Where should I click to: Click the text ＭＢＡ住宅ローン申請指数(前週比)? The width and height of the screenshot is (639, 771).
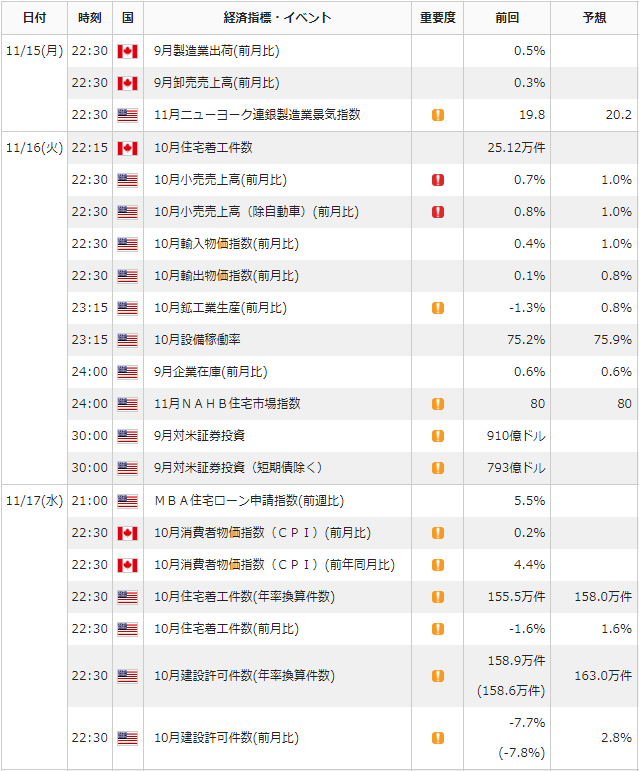[x=249, y=501]
